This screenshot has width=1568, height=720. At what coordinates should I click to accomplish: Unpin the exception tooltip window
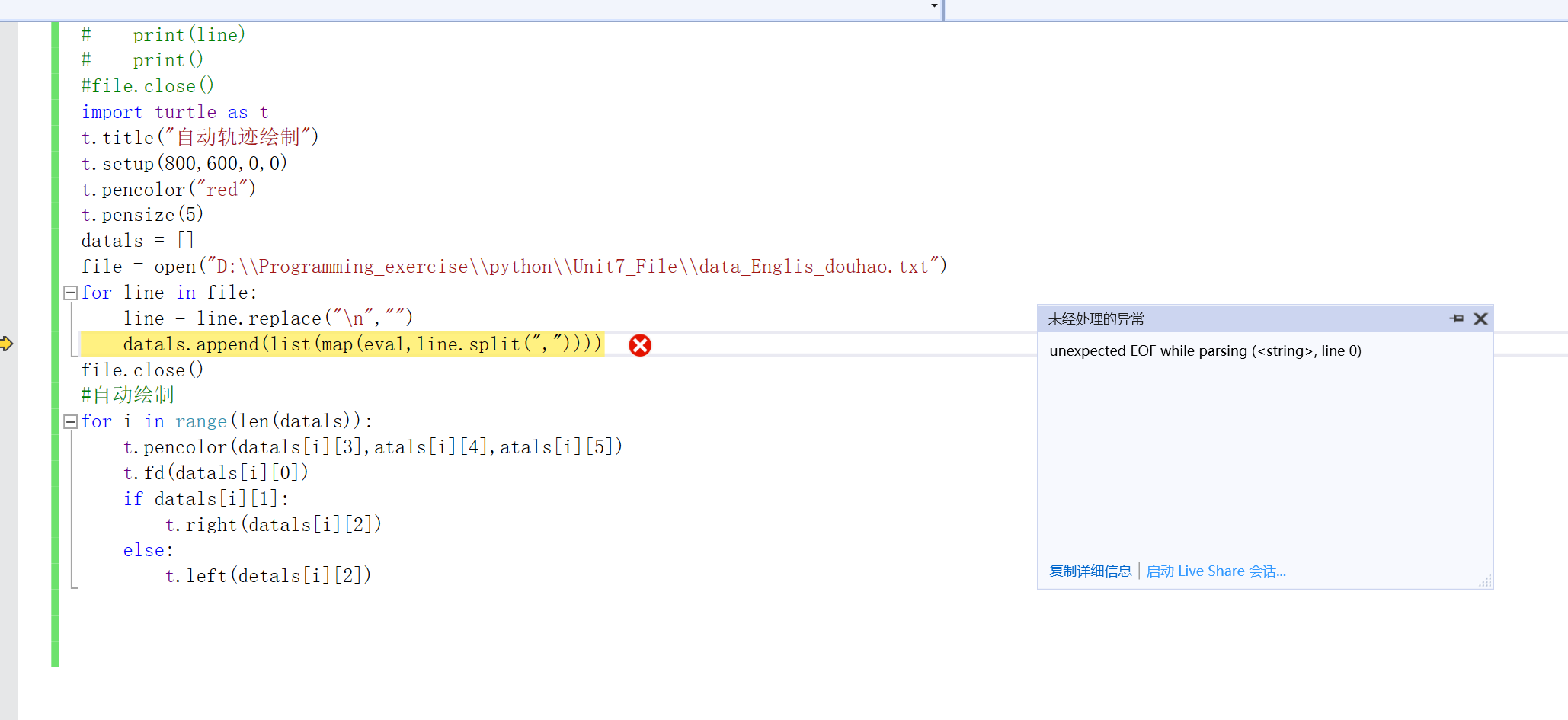(1456, 318)
